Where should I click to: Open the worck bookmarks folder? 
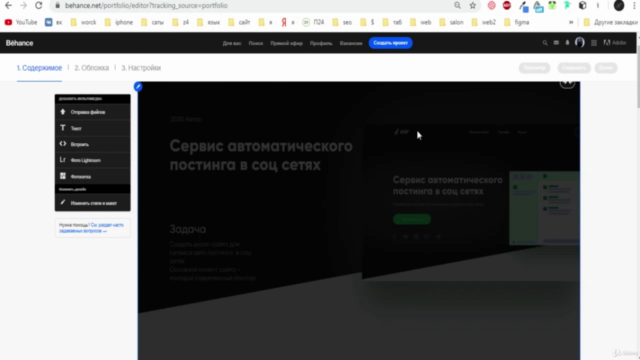point(84,22)
